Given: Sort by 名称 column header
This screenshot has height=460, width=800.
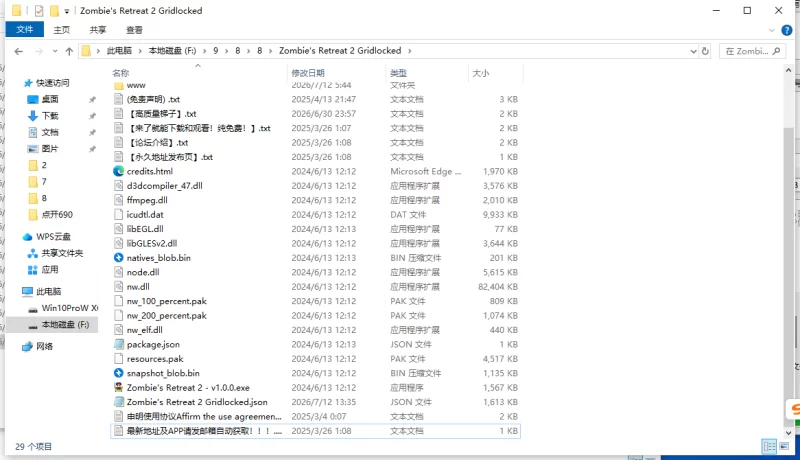Looking at the screenshot, I should point(121,73).
